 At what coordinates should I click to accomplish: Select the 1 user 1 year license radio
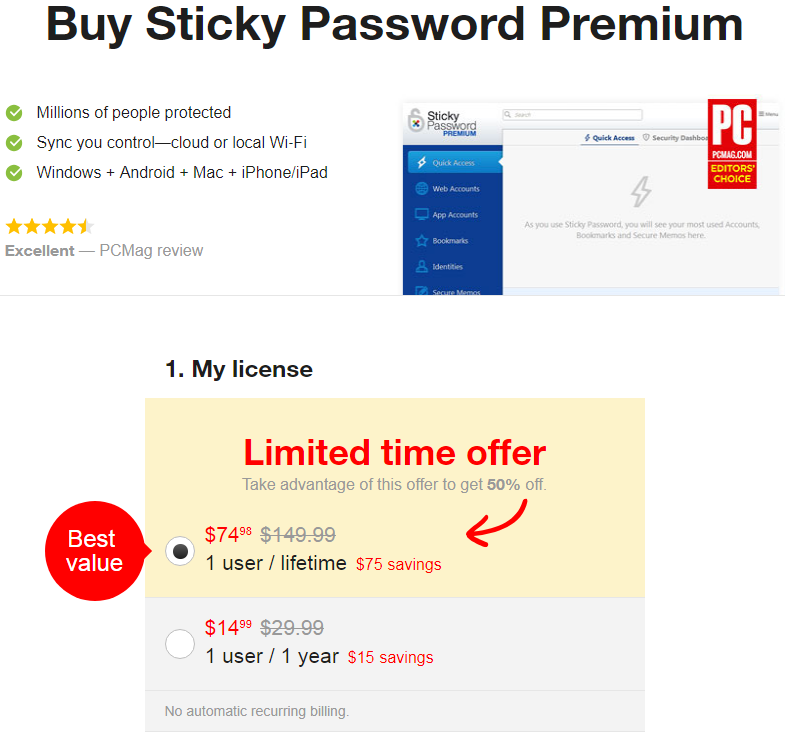point(180,643)
